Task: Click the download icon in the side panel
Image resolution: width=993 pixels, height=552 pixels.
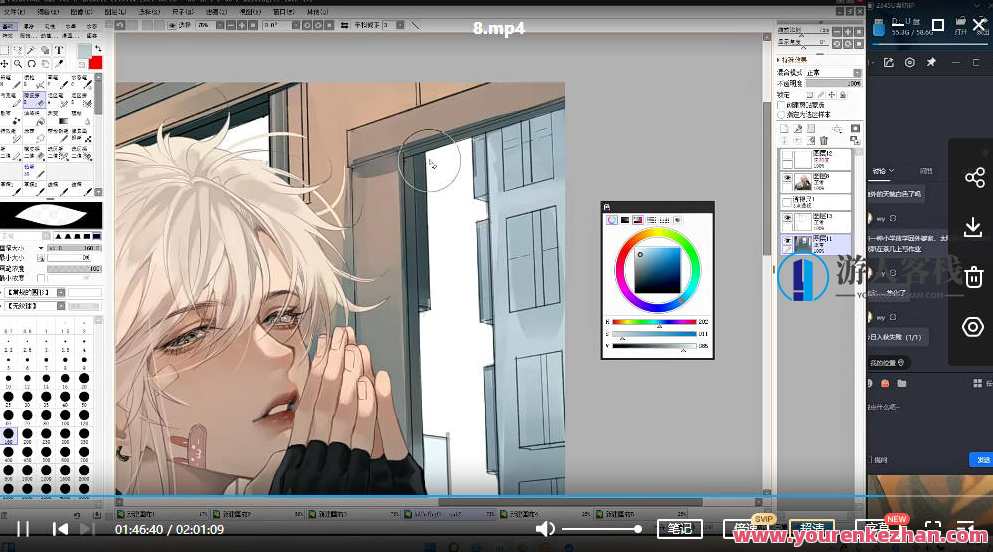Action: click(973, 227)
